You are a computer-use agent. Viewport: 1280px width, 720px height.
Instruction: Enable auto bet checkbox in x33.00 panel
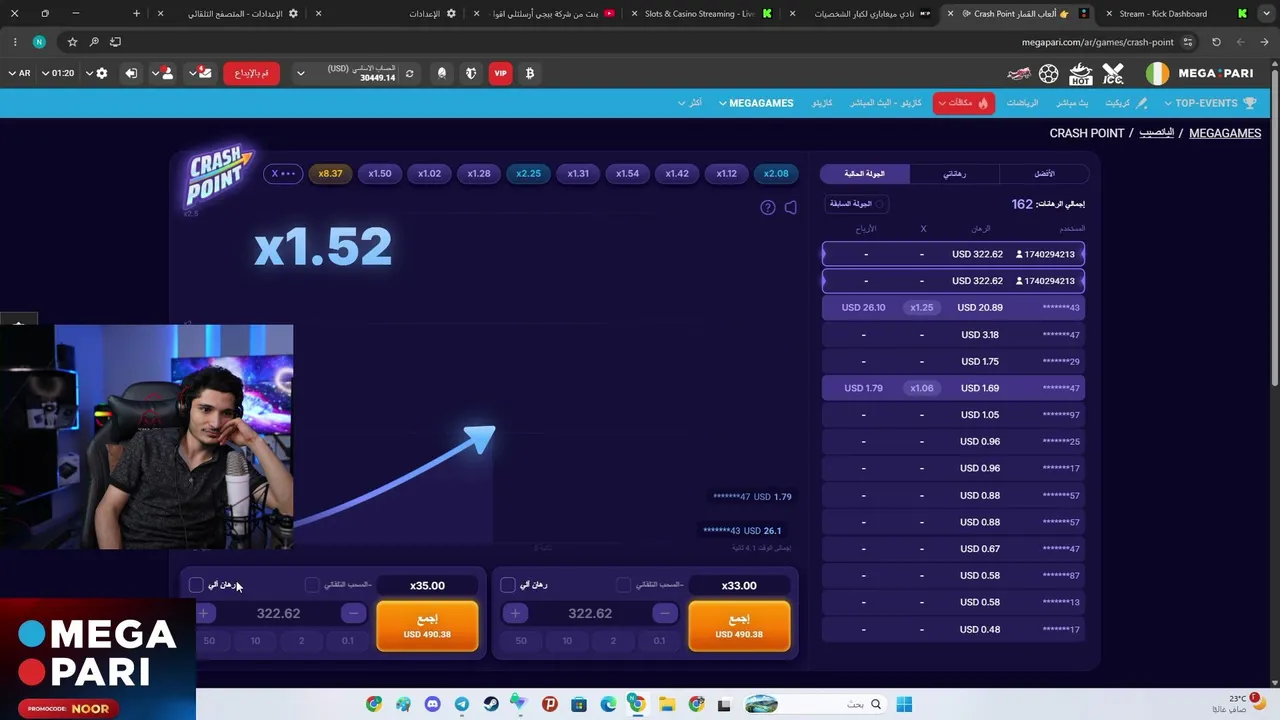click(508, 585)
